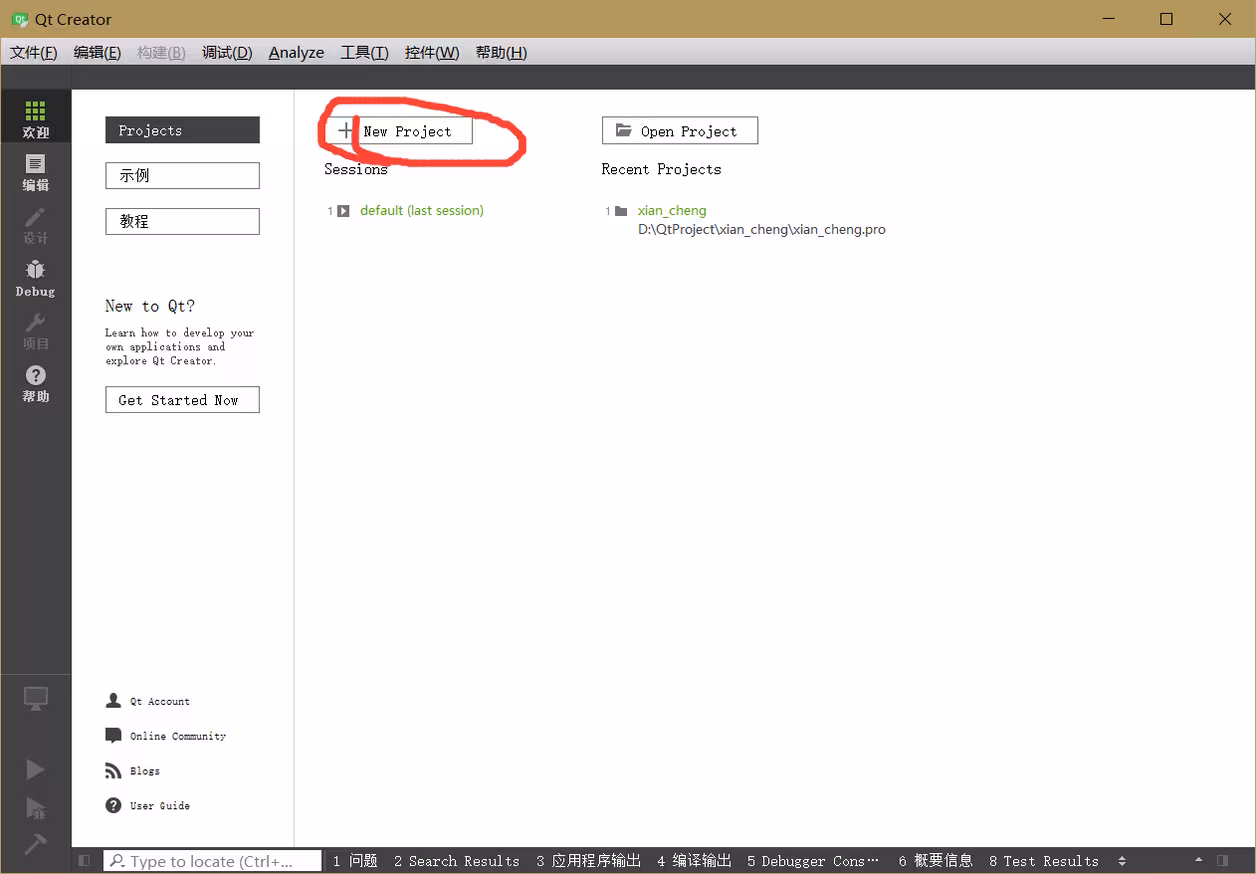Click the folder icon on Open Project
Screen dimensions: 1256x874
(624, 130)
